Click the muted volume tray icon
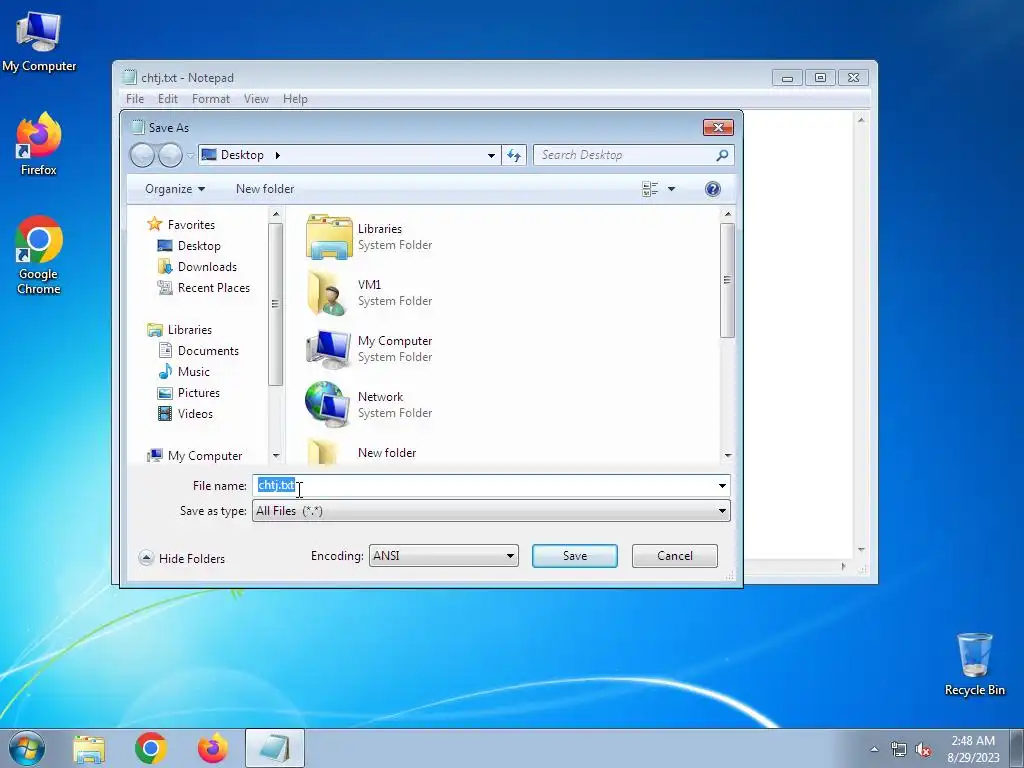This screenshot has height=768, width=1024. 923,749
